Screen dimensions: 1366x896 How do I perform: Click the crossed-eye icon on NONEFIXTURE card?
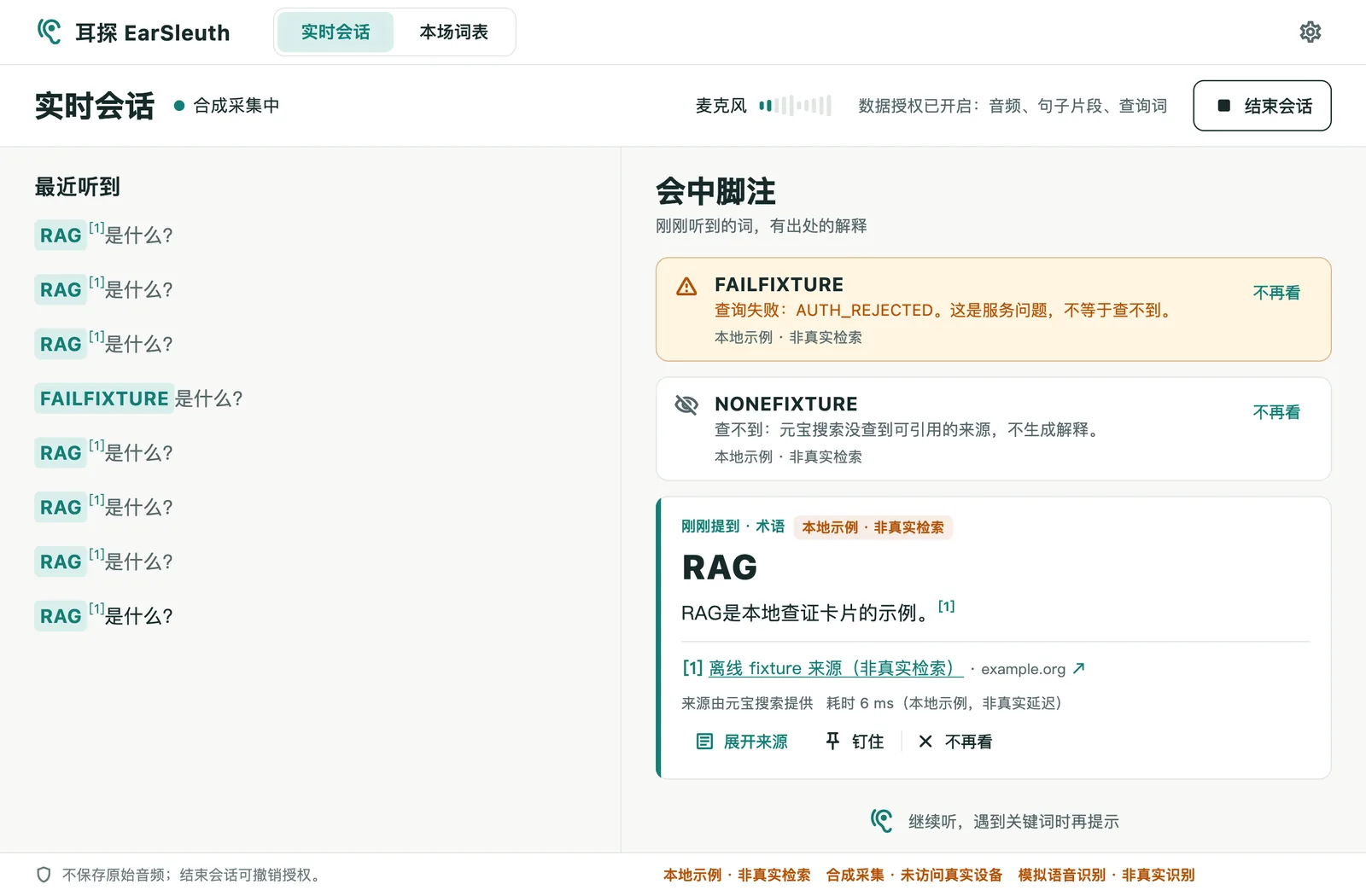tap(686, 404)
